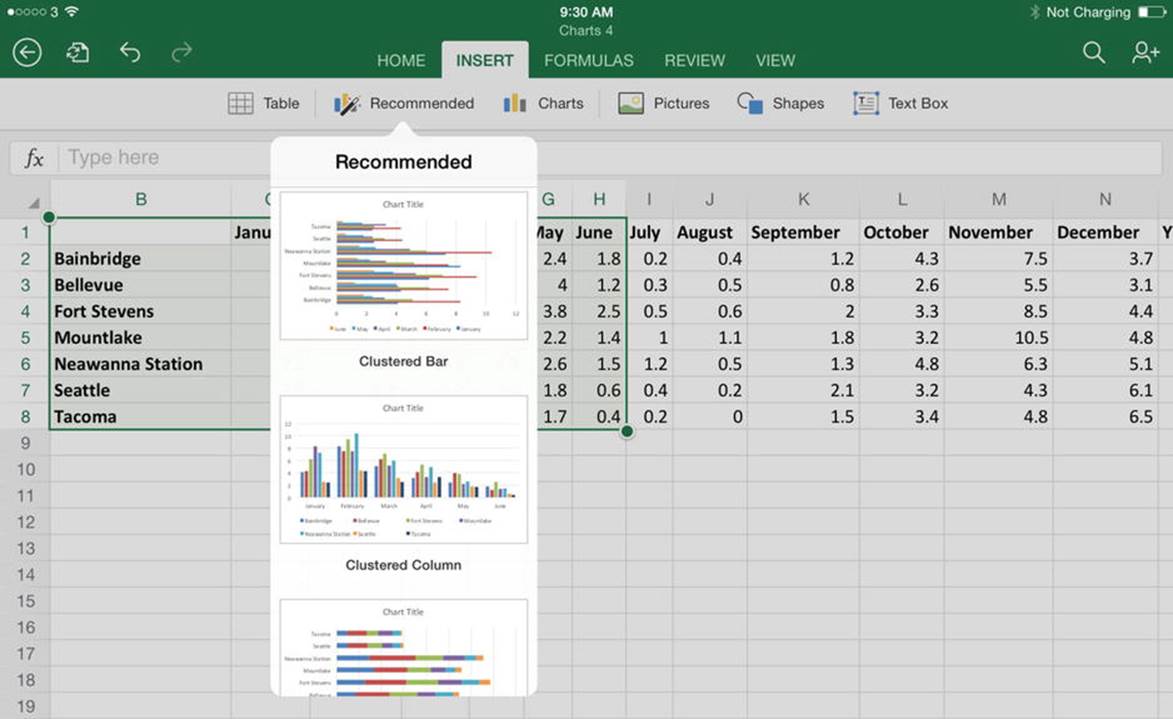The height and width of the screenshot is (719, 1173).
Task: Click the Charts label button
Action: coord(560,103)
